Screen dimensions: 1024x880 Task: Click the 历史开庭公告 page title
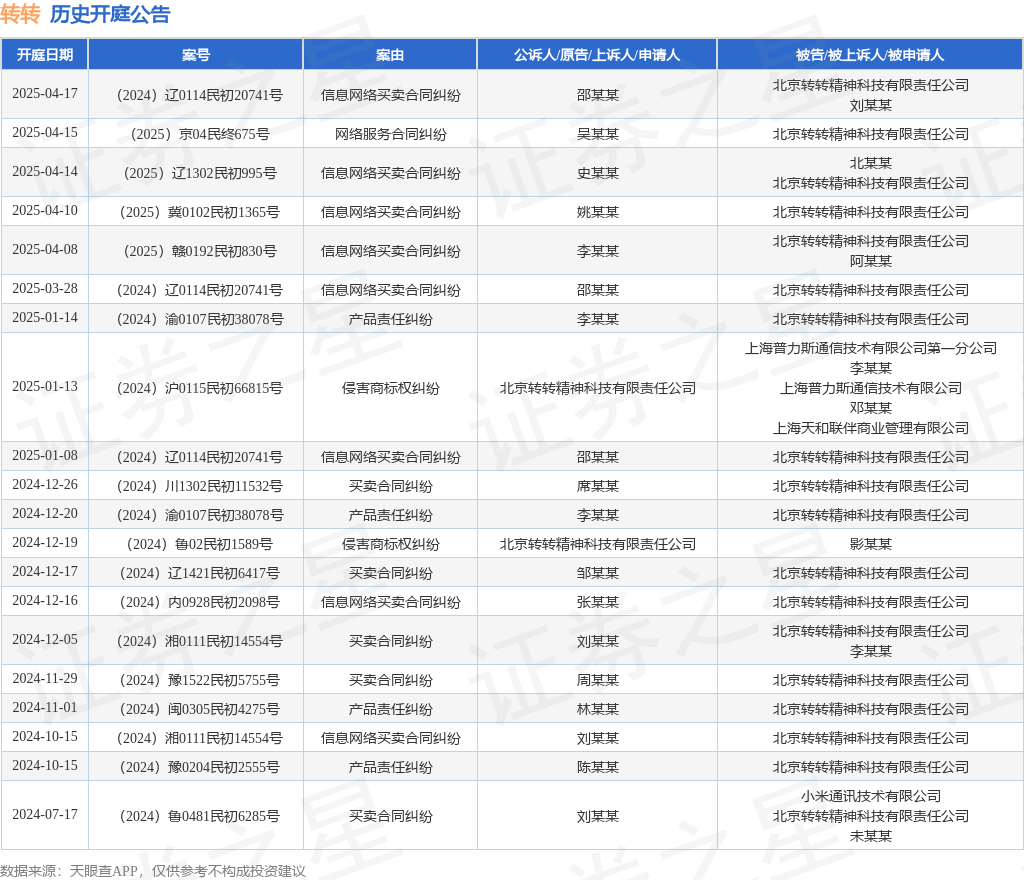(x=110, y=14)
